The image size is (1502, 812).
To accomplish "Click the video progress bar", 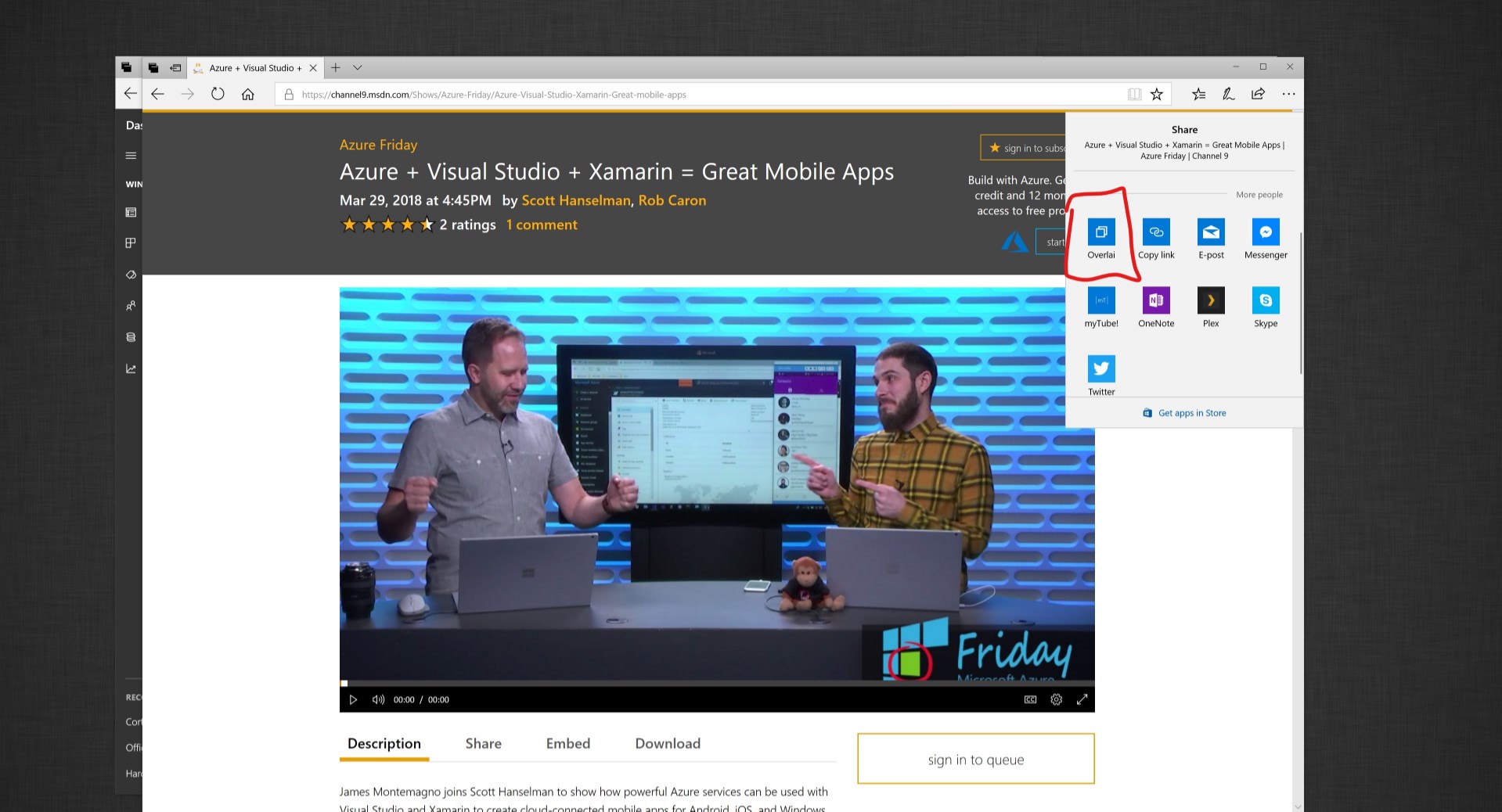I will click(x=717, y=684).
